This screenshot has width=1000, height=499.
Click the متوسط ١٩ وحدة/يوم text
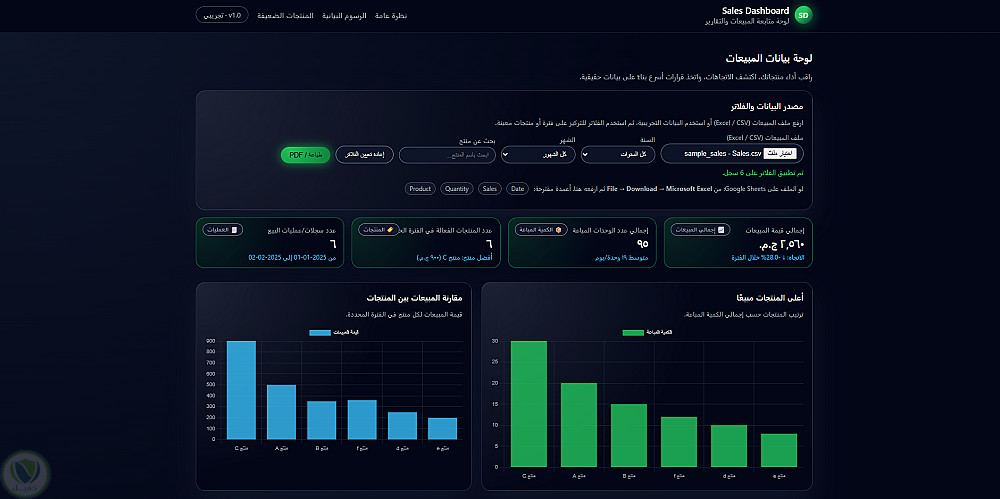(622, 258)
